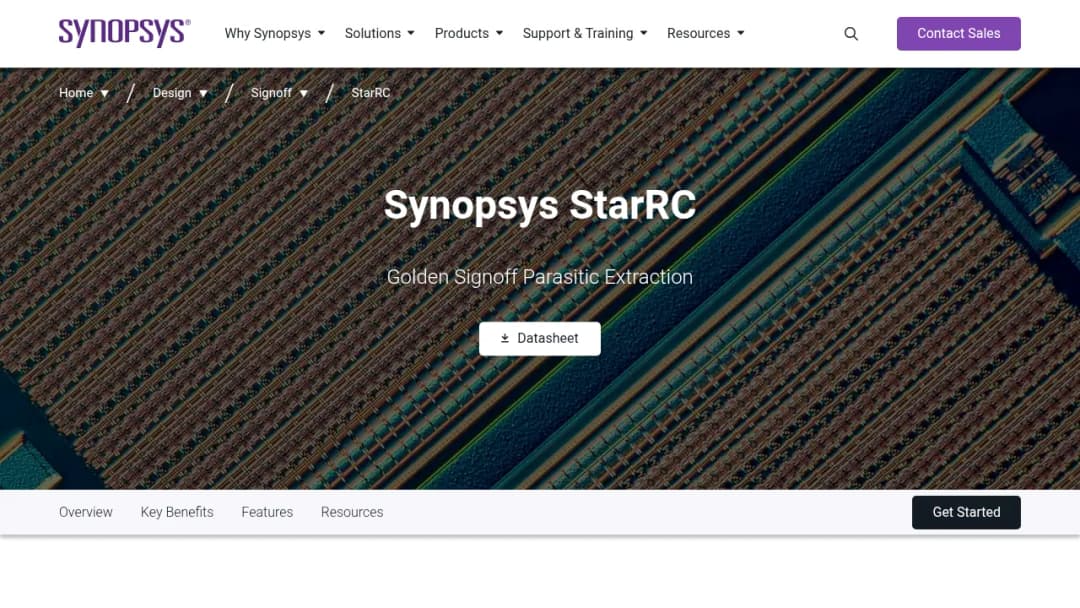Jump to the Key Benefits section tab
This screenshot has width=1080, height=608.
tap(177, 512)
